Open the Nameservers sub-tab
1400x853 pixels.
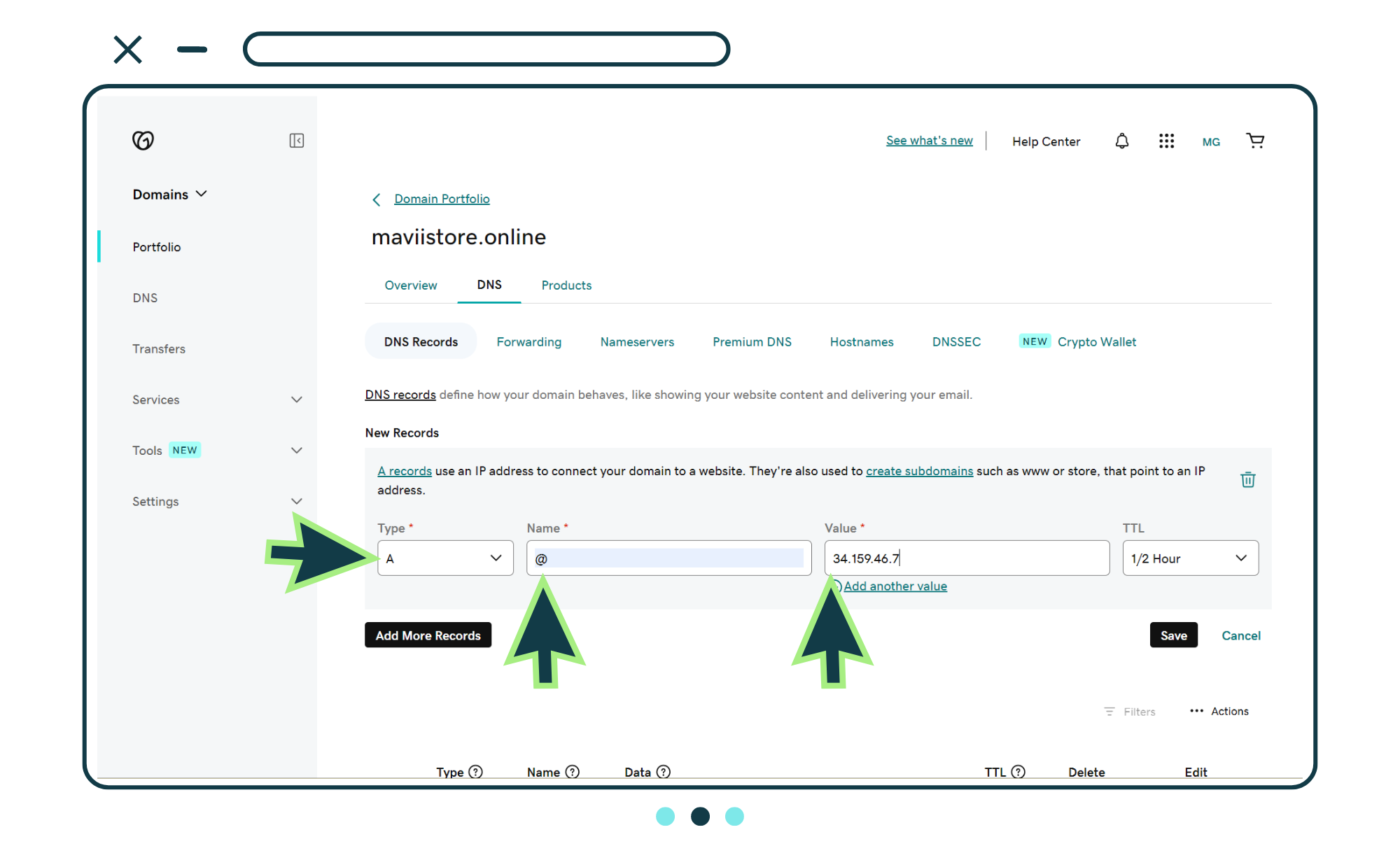(637, 342)
